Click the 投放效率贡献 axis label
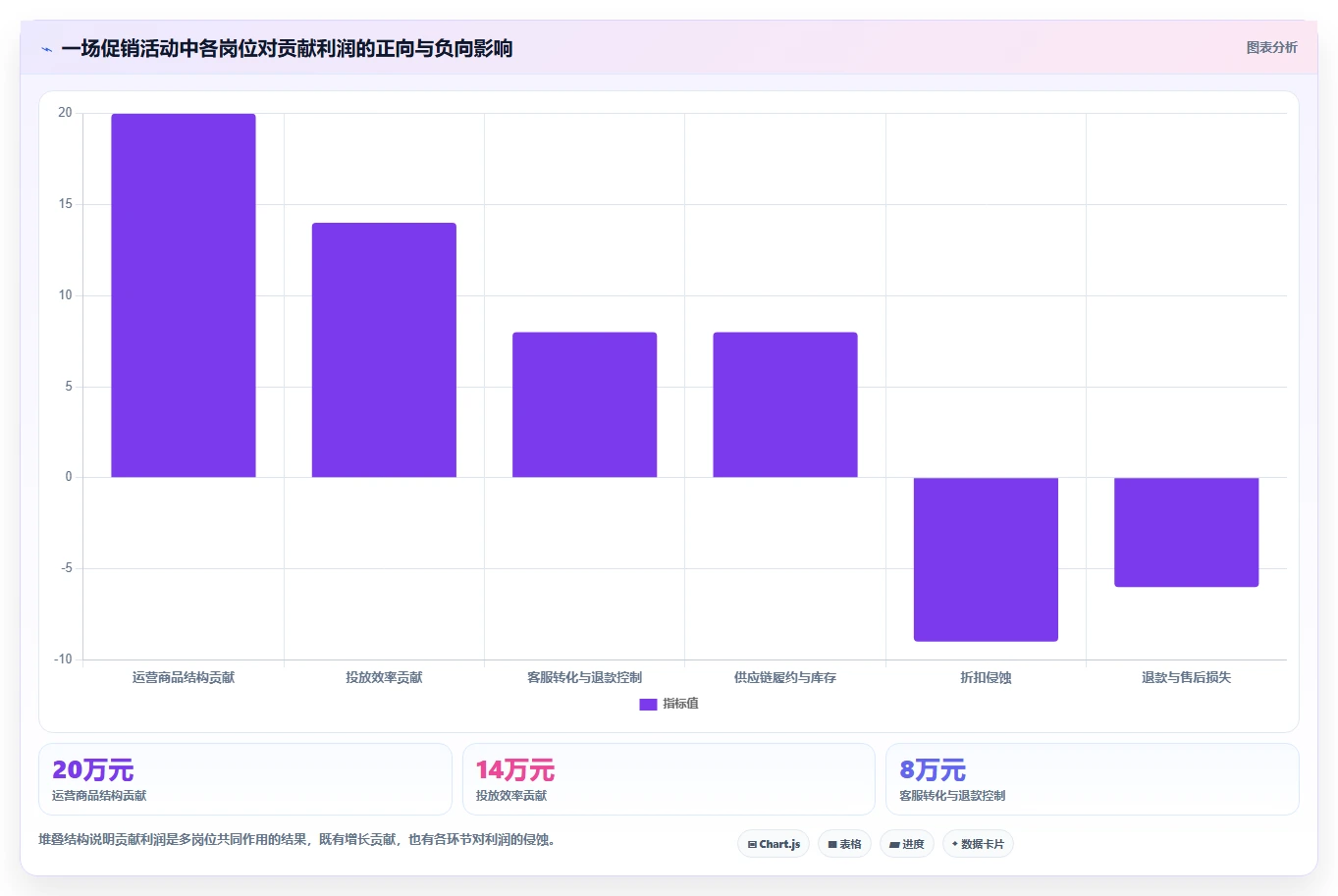 (384, 677)
